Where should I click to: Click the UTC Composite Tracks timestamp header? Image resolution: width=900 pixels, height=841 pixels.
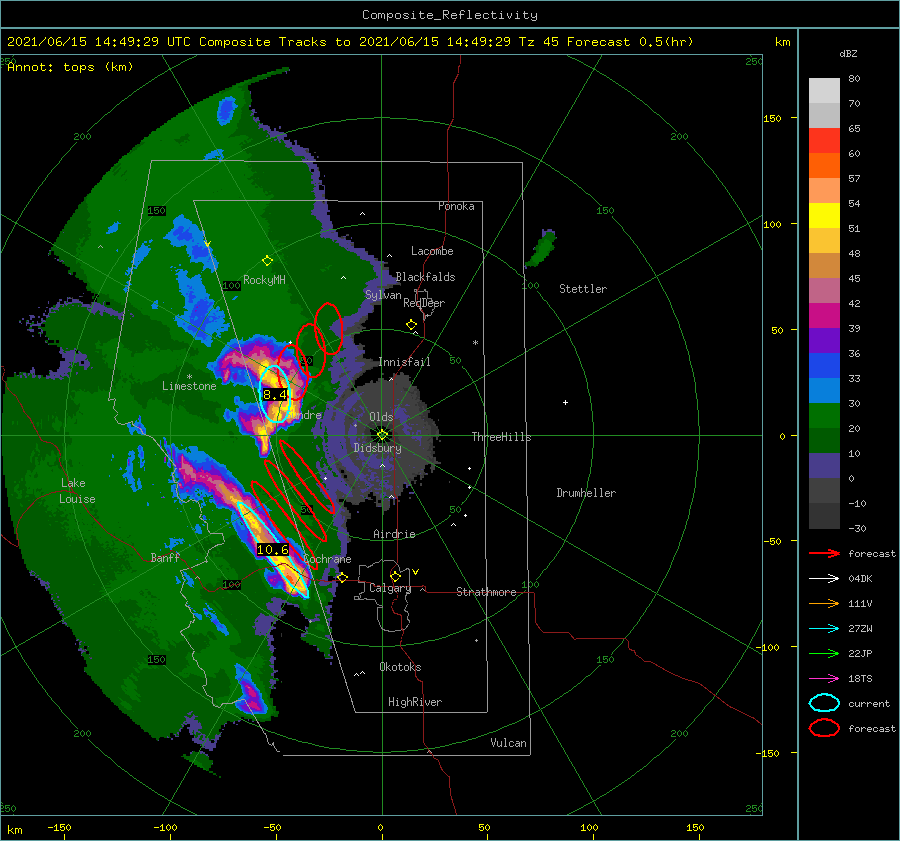click(x=350, y=42)
